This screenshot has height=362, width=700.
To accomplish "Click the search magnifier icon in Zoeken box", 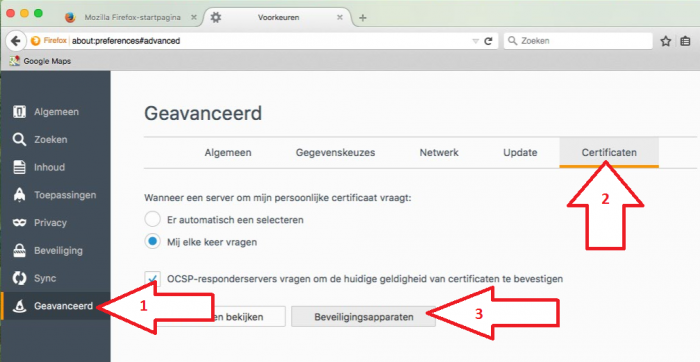I will point(513,41).
